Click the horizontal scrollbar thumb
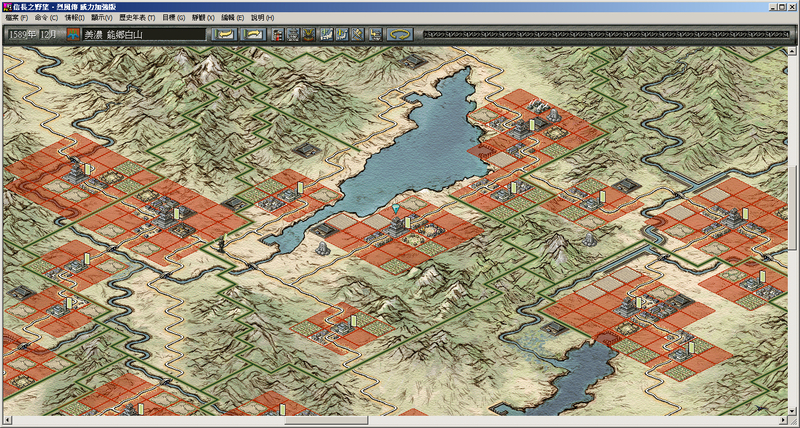 click(x=326, y=420)
